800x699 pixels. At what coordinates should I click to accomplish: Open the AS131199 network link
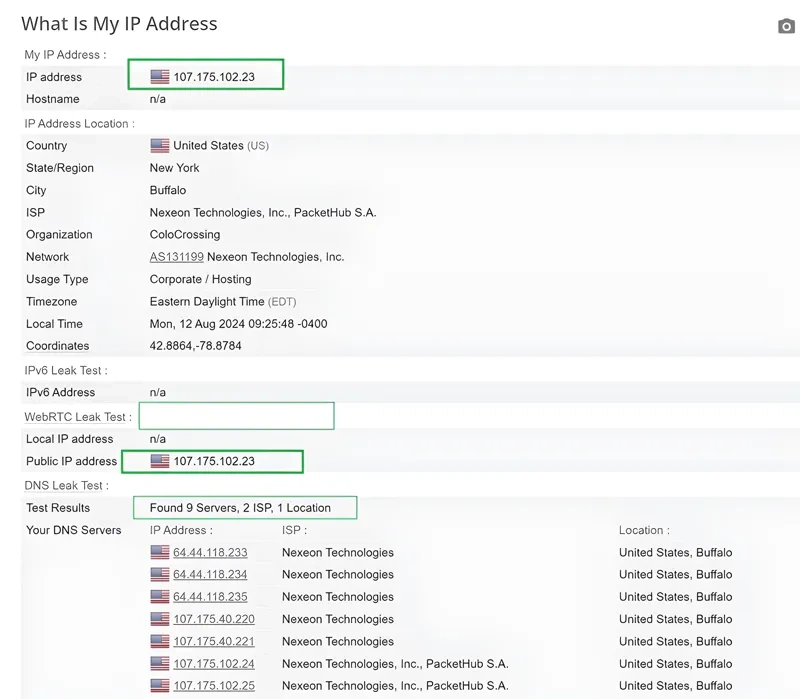click(176, 257)
